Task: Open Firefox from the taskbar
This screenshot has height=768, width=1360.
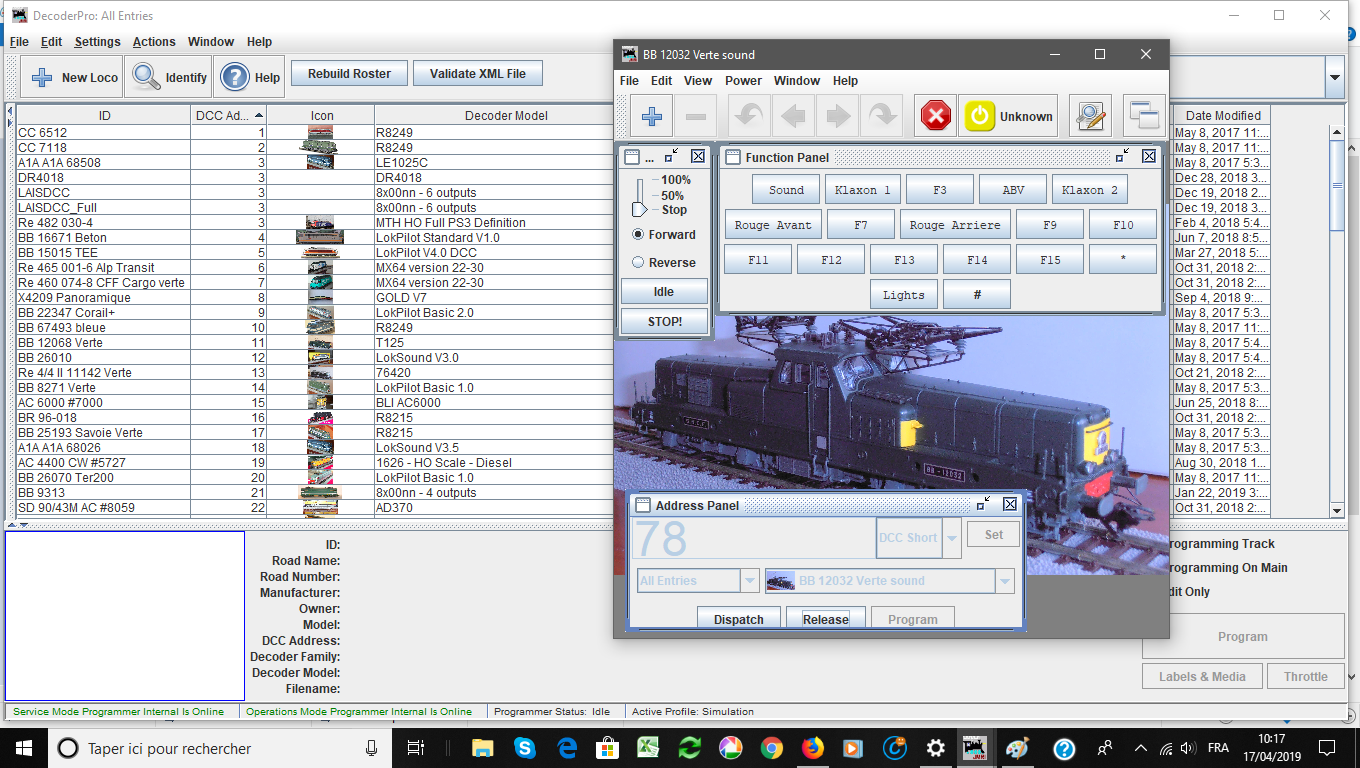Action: 812,748
